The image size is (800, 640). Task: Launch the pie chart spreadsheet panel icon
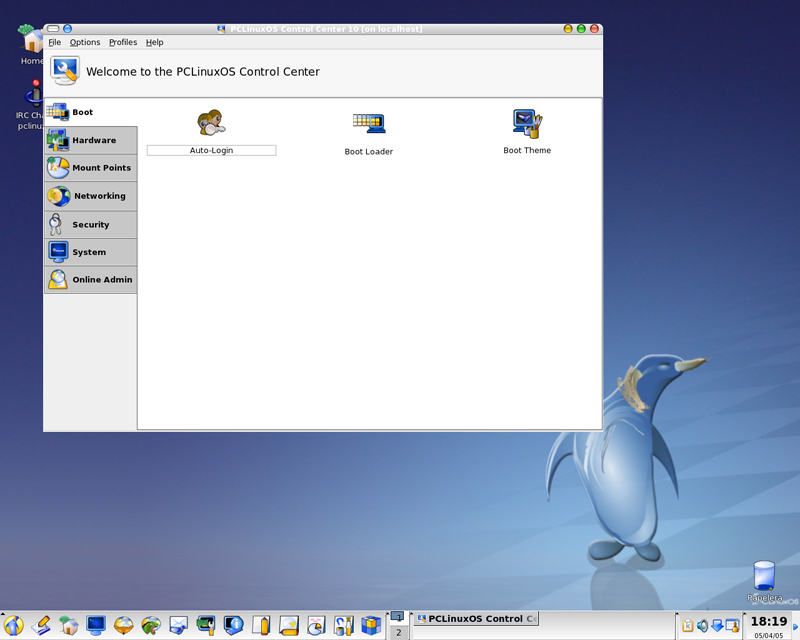pos(316,625)
